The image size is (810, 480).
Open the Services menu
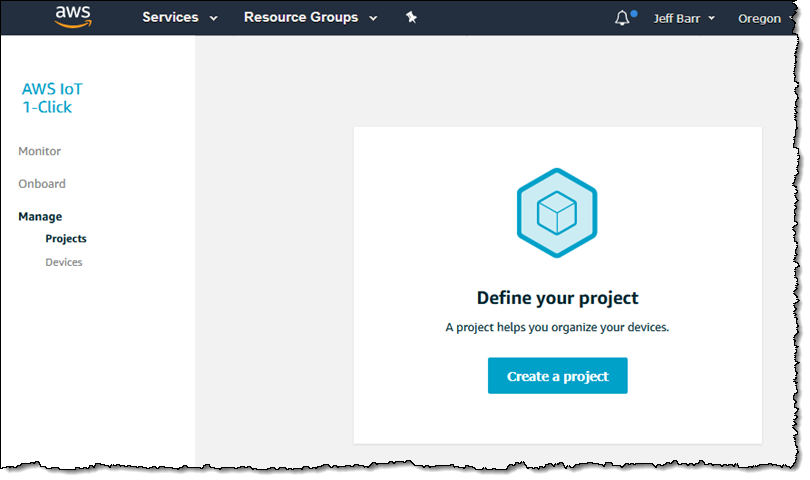click(170, 18)
